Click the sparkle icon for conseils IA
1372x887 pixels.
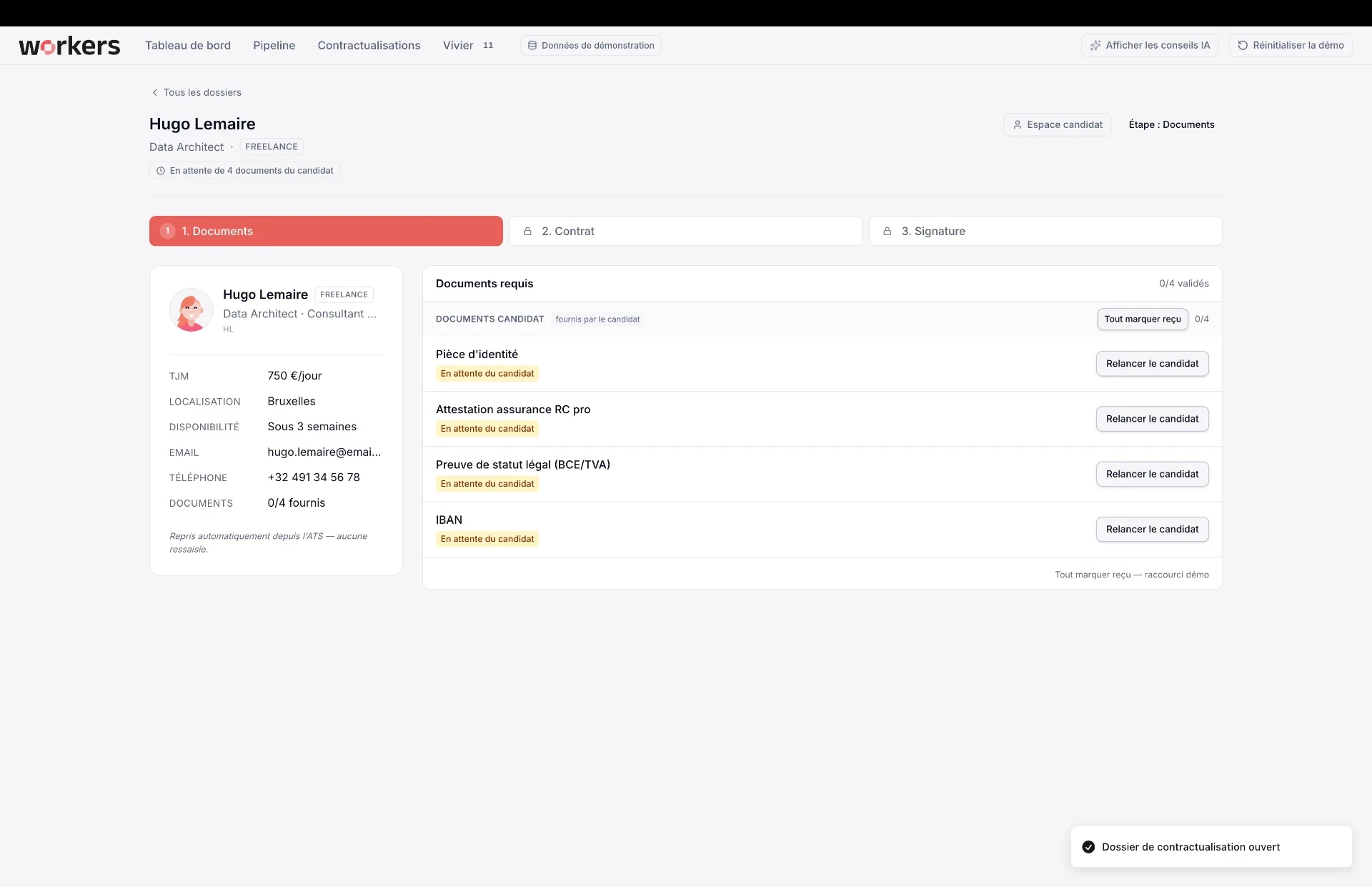[x=1095, y=46]
